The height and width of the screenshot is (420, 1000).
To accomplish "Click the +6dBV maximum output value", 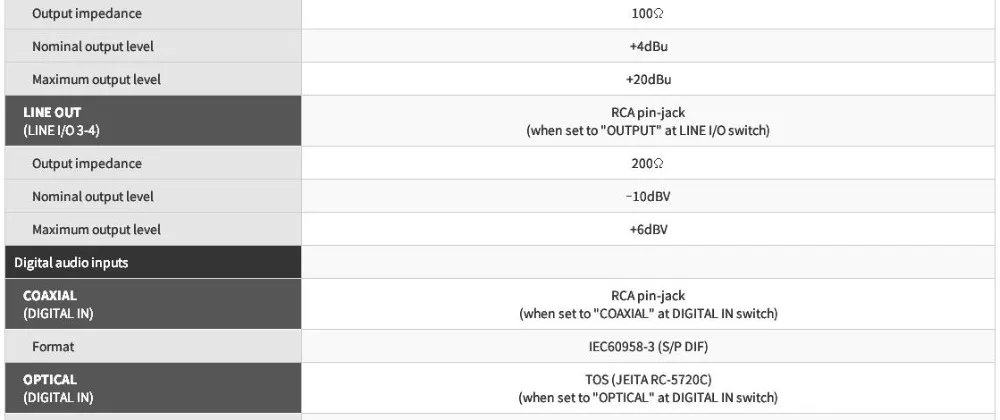I will [x=648, y=230].
